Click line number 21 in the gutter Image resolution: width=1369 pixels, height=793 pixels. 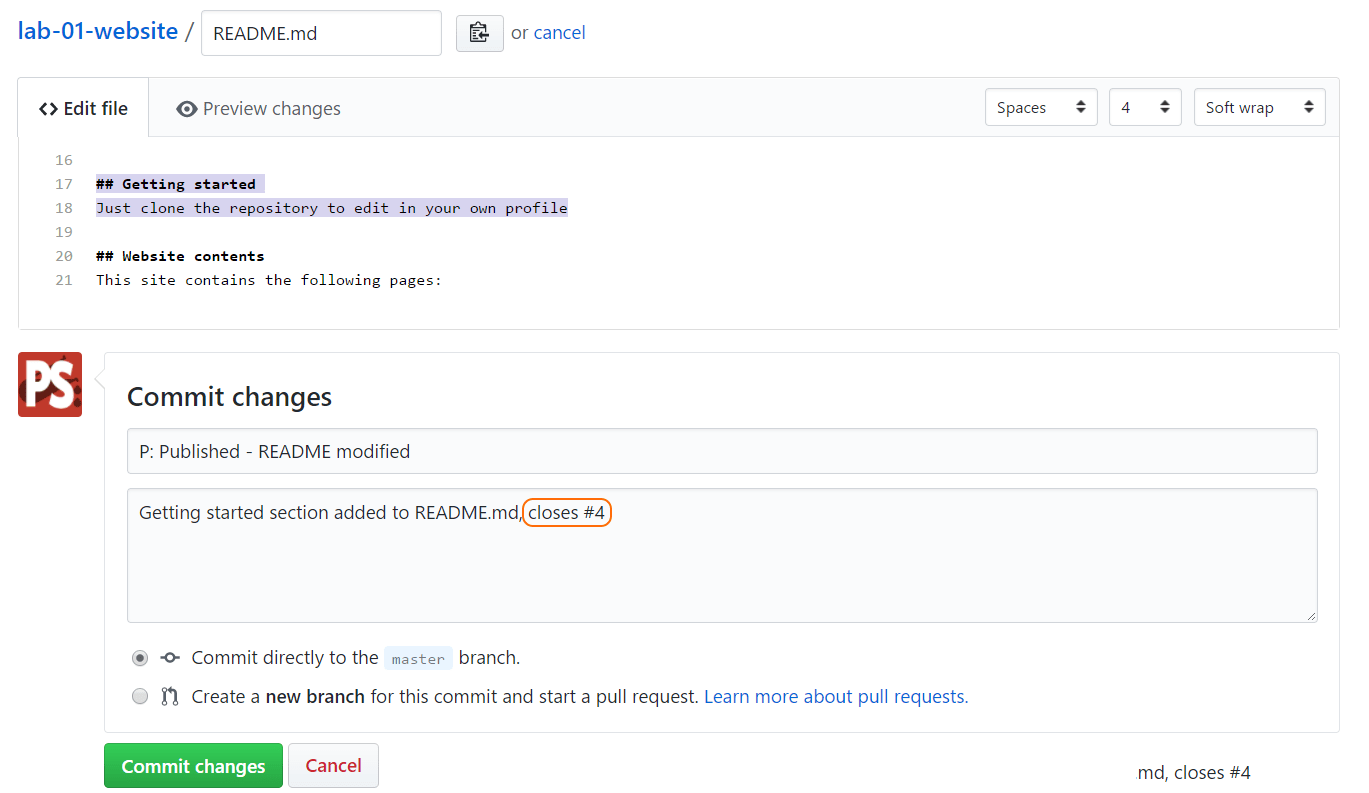(64, 280)
